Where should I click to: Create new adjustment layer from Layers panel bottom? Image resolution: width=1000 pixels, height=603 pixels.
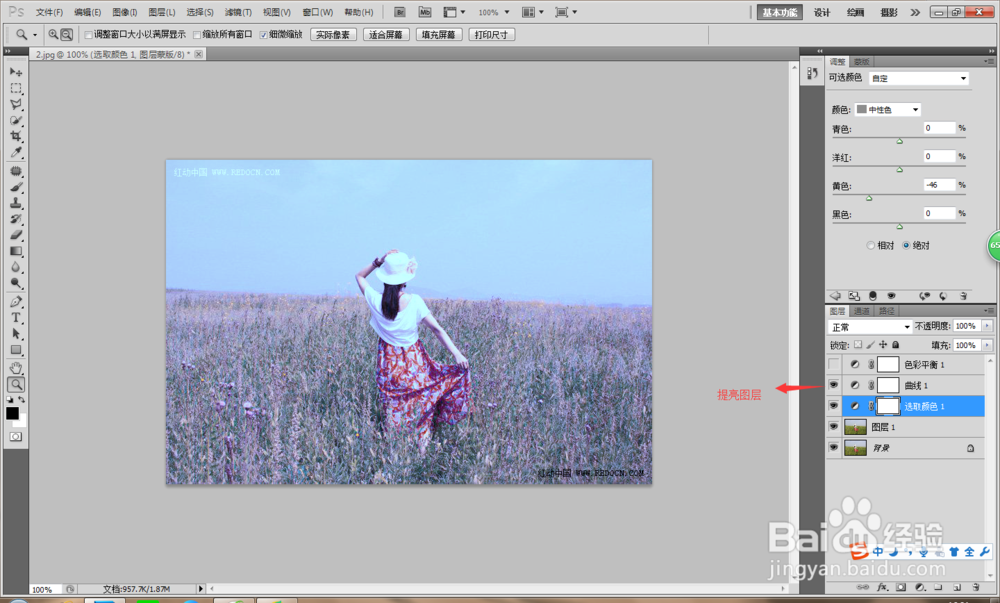tap(920, 587)
